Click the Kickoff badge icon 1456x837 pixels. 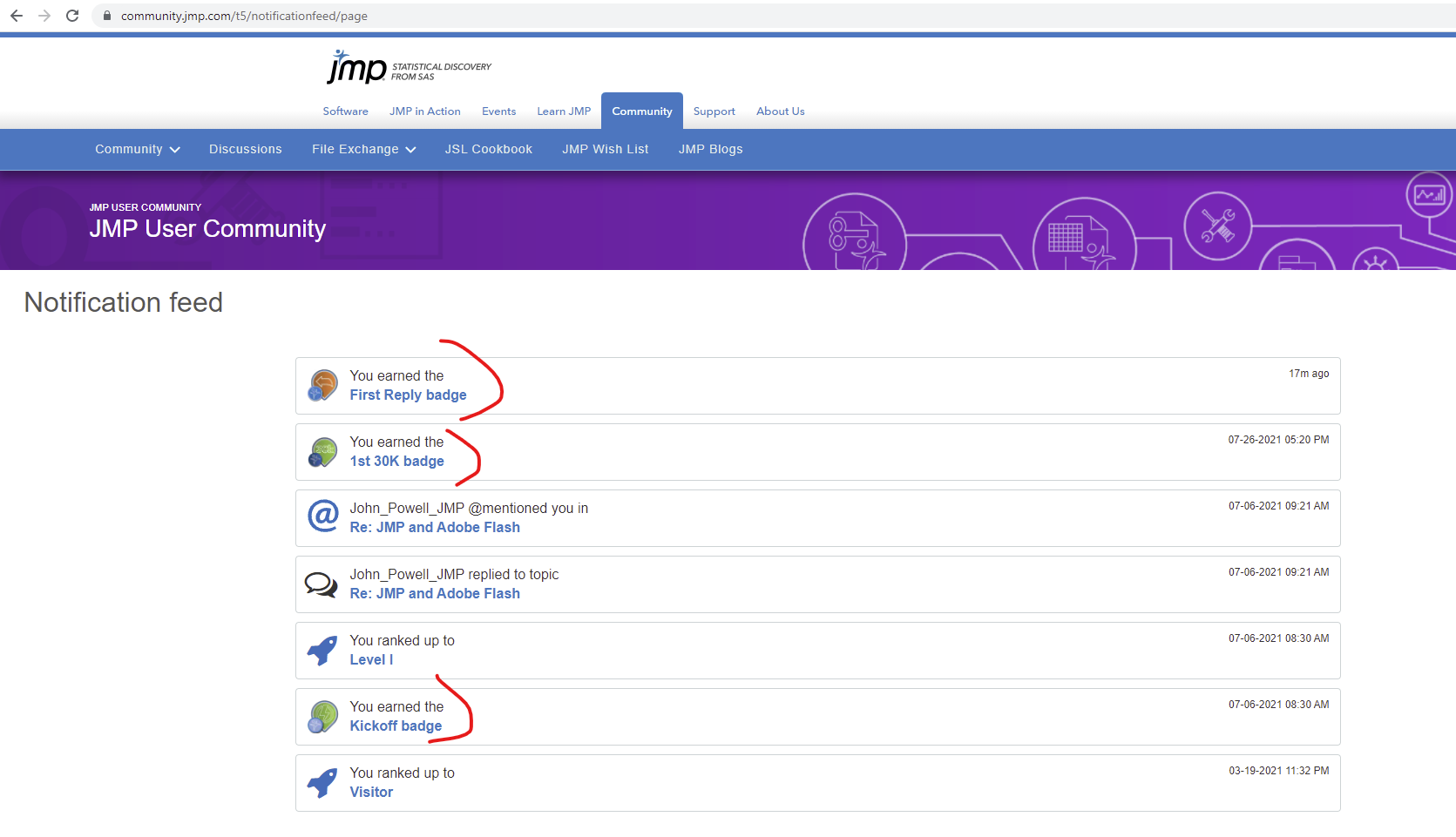322,716
